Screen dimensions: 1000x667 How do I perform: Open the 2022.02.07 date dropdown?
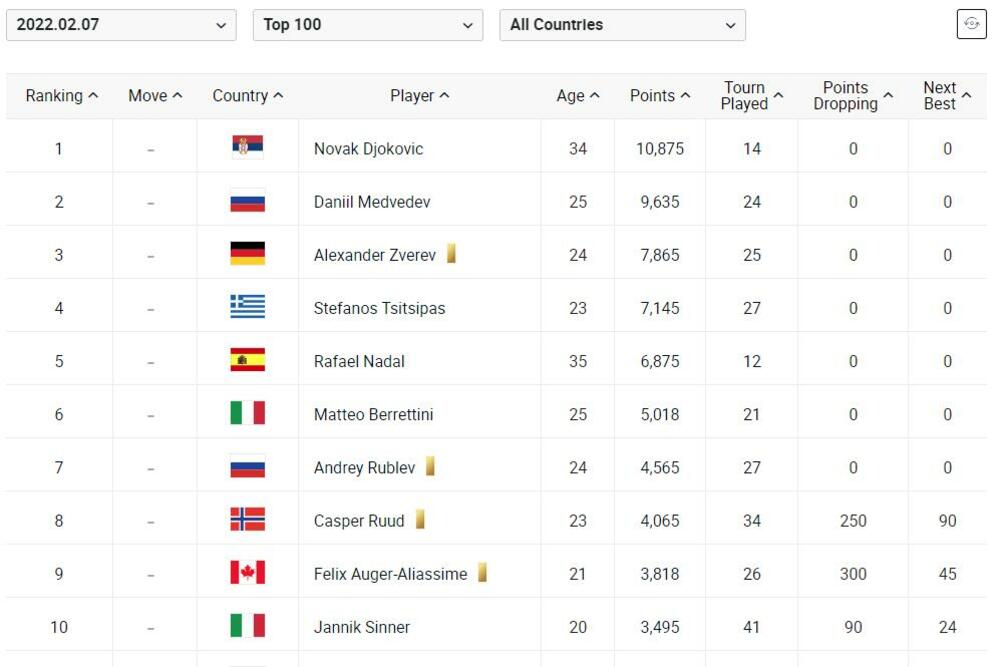click(x=120, y=22)
